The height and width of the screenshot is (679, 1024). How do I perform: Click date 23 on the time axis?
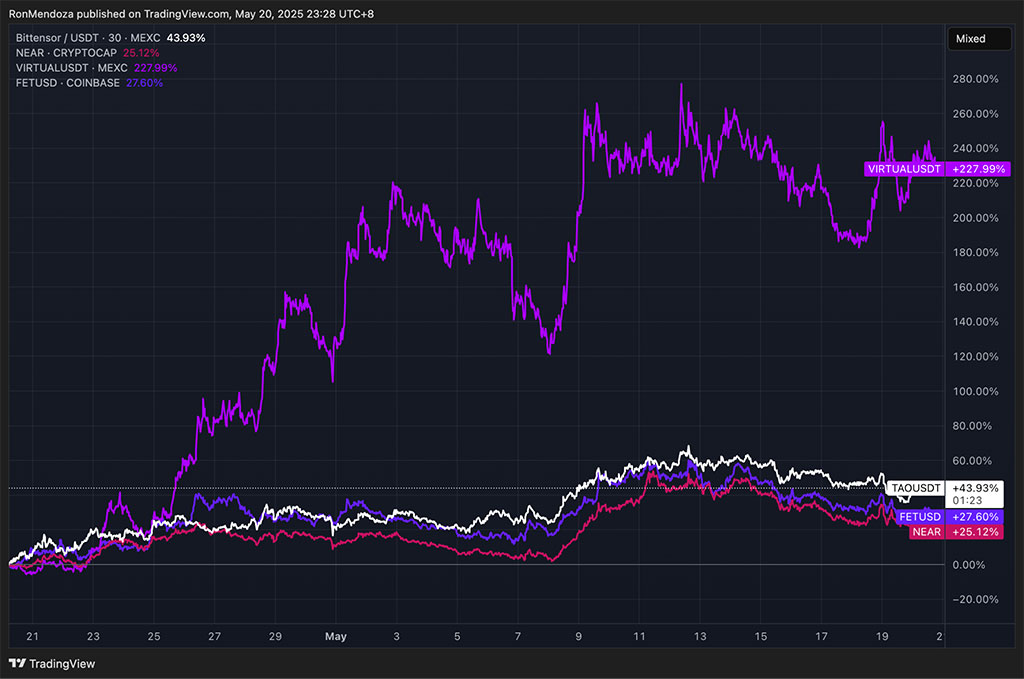point(93,636)
